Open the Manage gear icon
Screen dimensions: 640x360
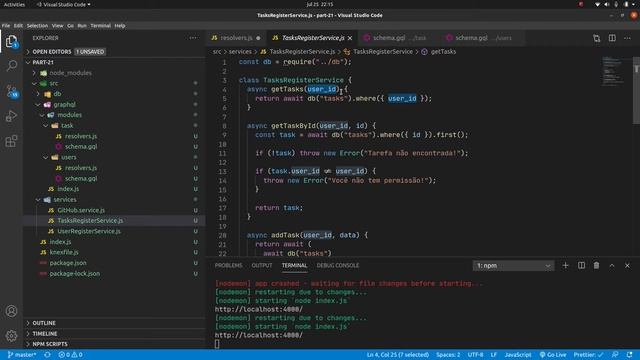(11, 336)
